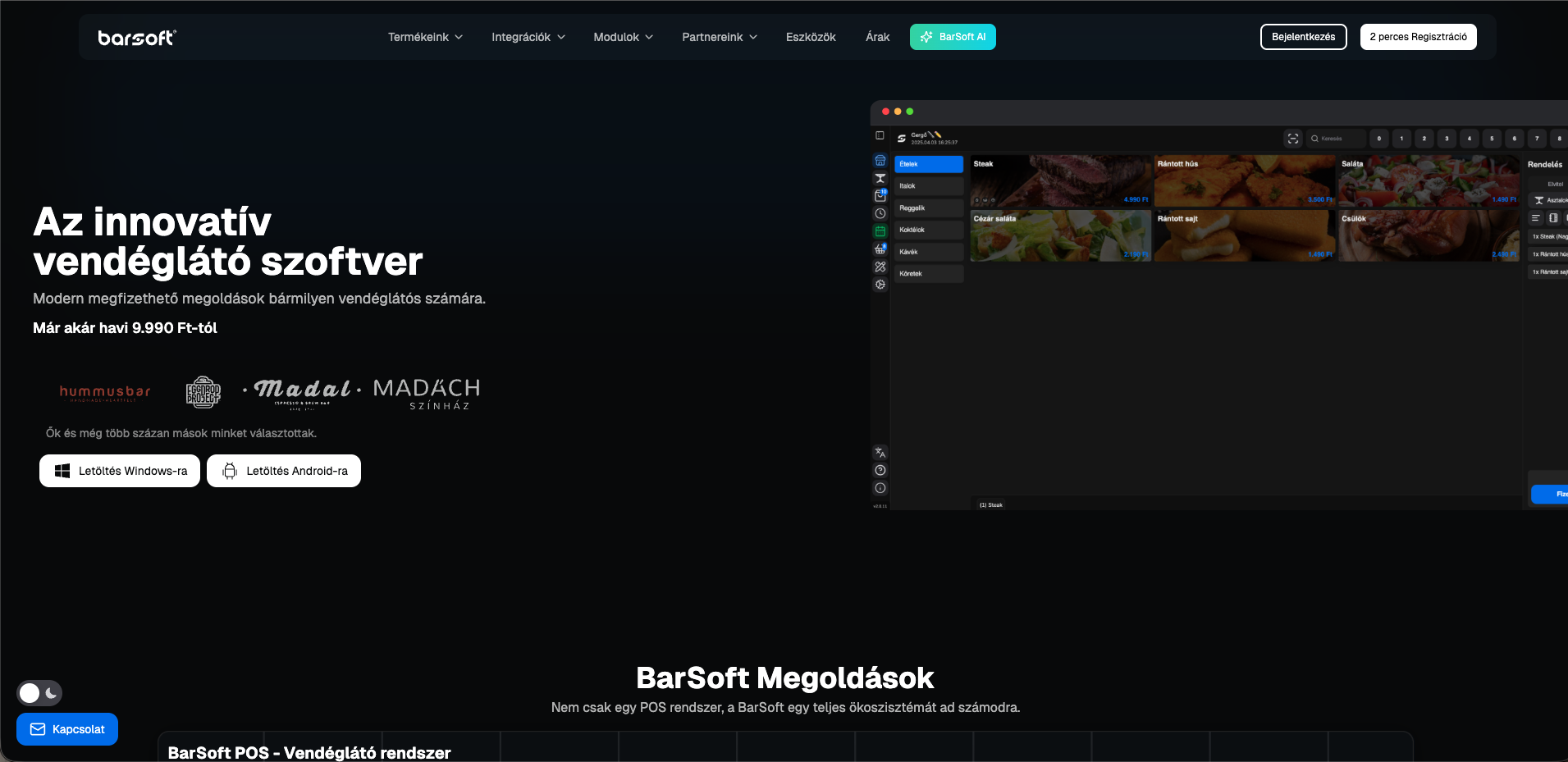Viewport: 1568px width, 762px height.
Task: Click the Cézár saláta product thumbnail
Action: pyautogui.click(x=1059, y=236)
